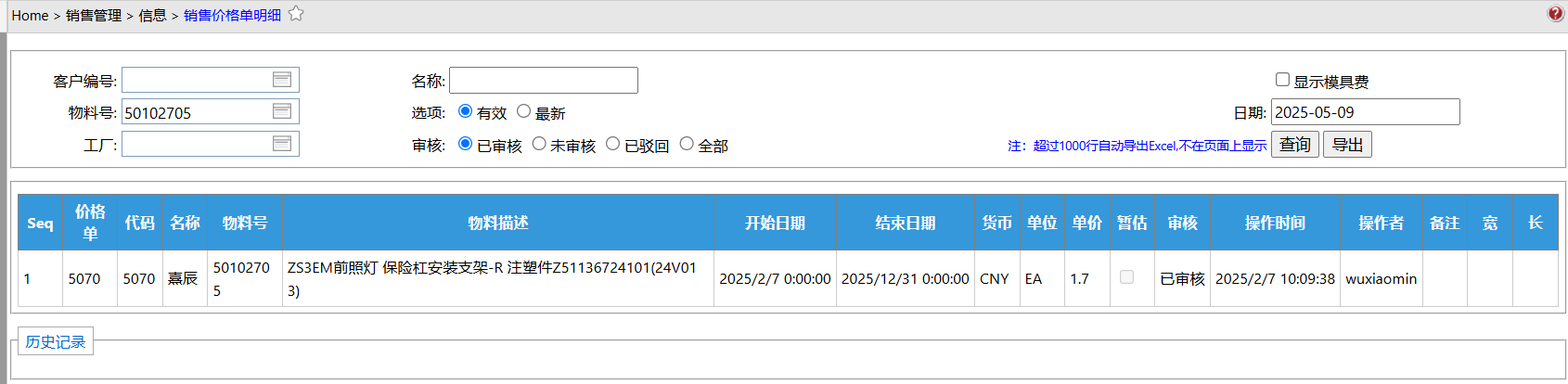
Task: Open the 工厂 lookup picker icon
Action: tap(282, 144)
